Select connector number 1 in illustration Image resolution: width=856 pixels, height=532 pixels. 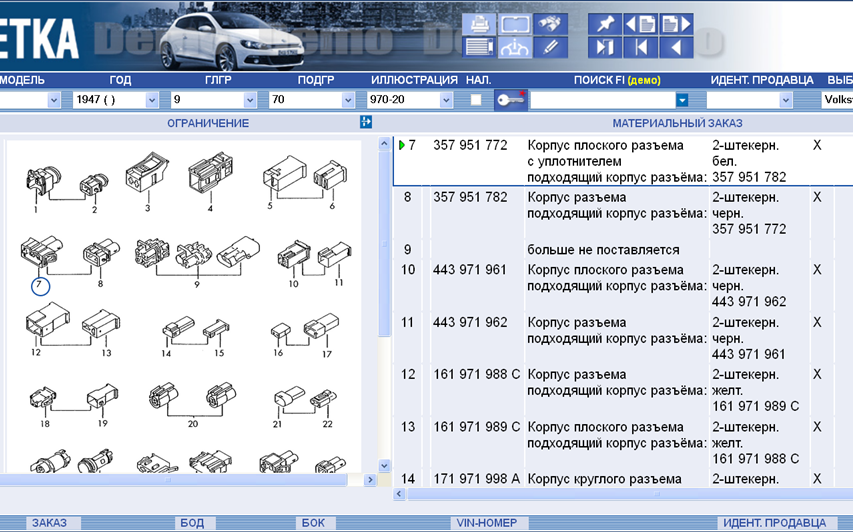[x=35, y=209]
